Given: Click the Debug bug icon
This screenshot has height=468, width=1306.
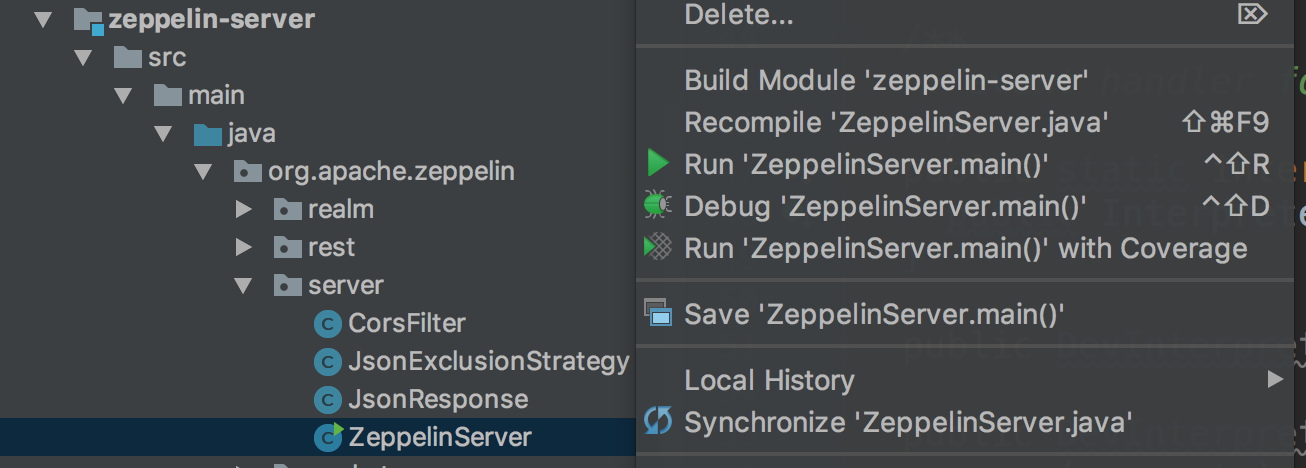Looking at the screenshot, I should 657,206.
